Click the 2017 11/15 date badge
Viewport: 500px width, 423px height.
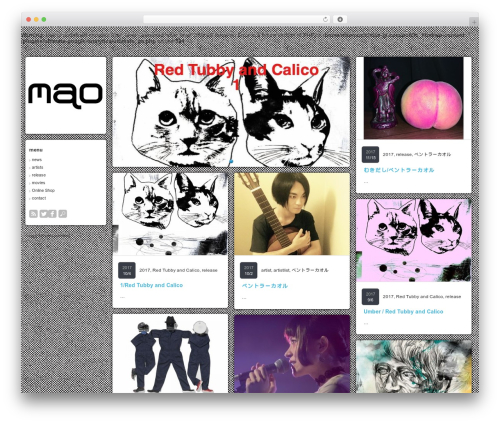tap(370, 154)
